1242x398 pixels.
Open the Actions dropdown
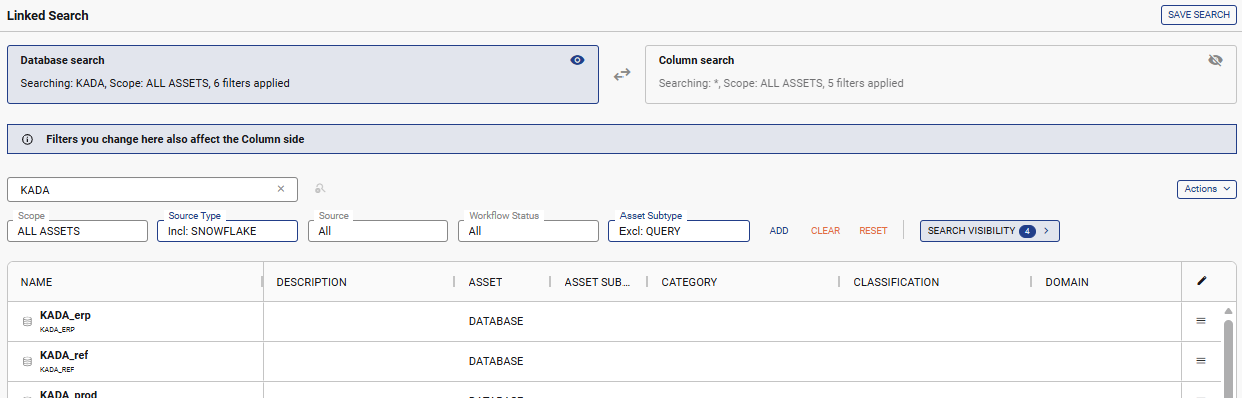click(x=1207, y=189)
